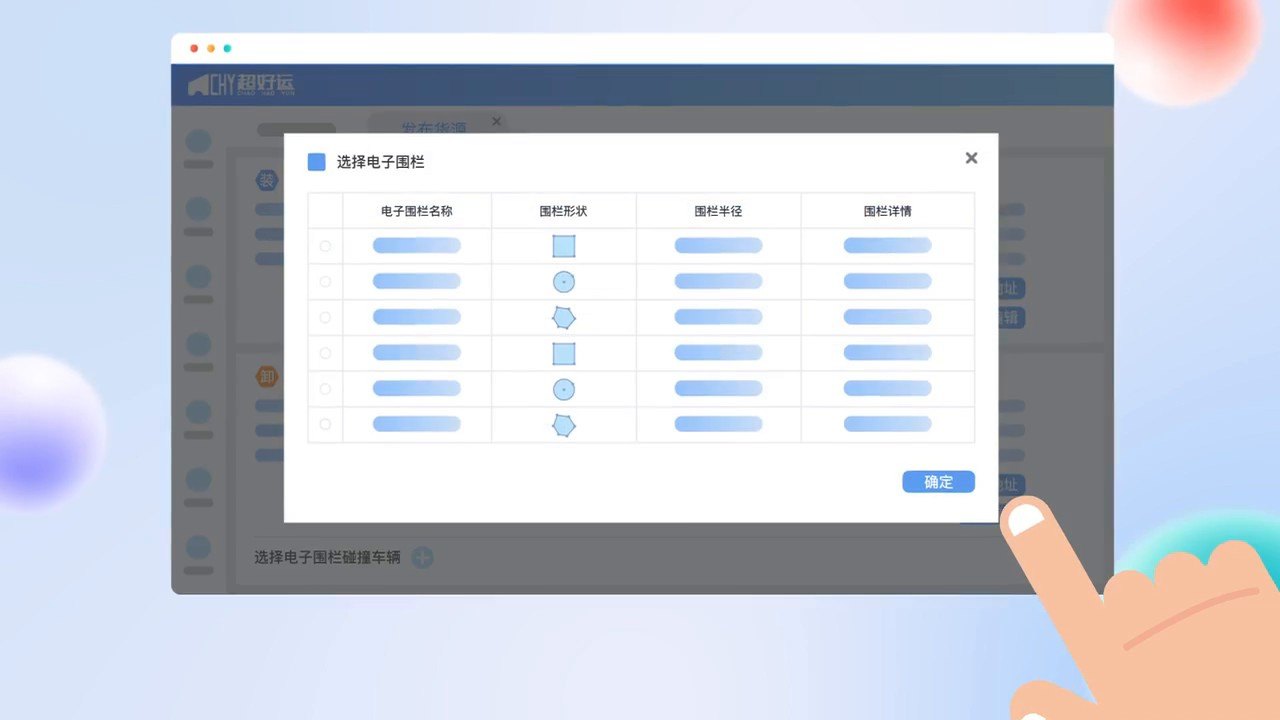Image resolution: width=1280 pixels, height=720 pixels.
Task: Click the circle fence shape icon in fifth row
Action: [x=564, y=389]
